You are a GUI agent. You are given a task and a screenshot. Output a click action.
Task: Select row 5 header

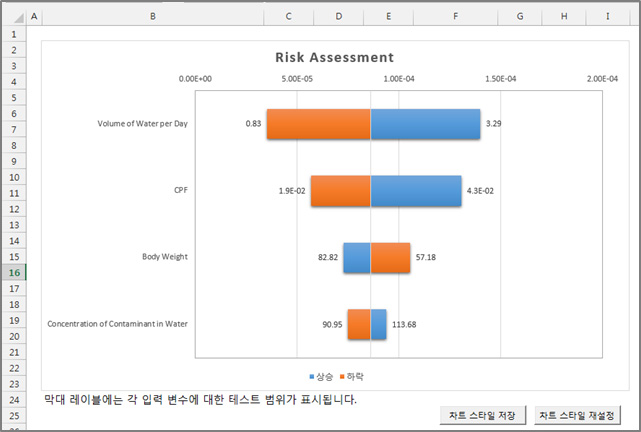14,98
